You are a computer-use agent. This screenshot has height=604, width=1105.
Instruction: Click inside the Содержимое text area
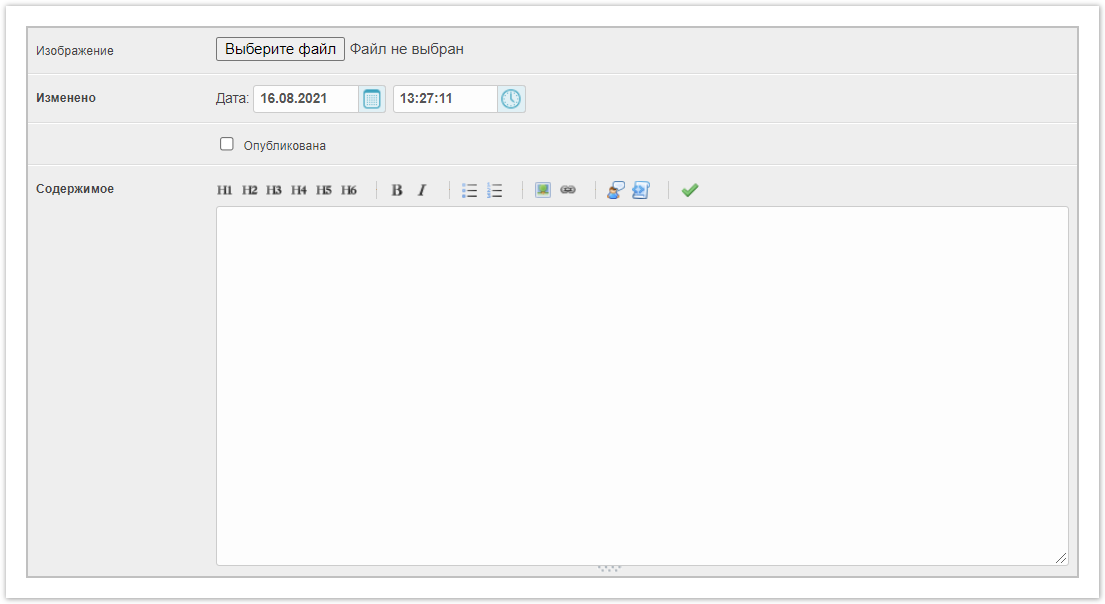click(641, 385)
